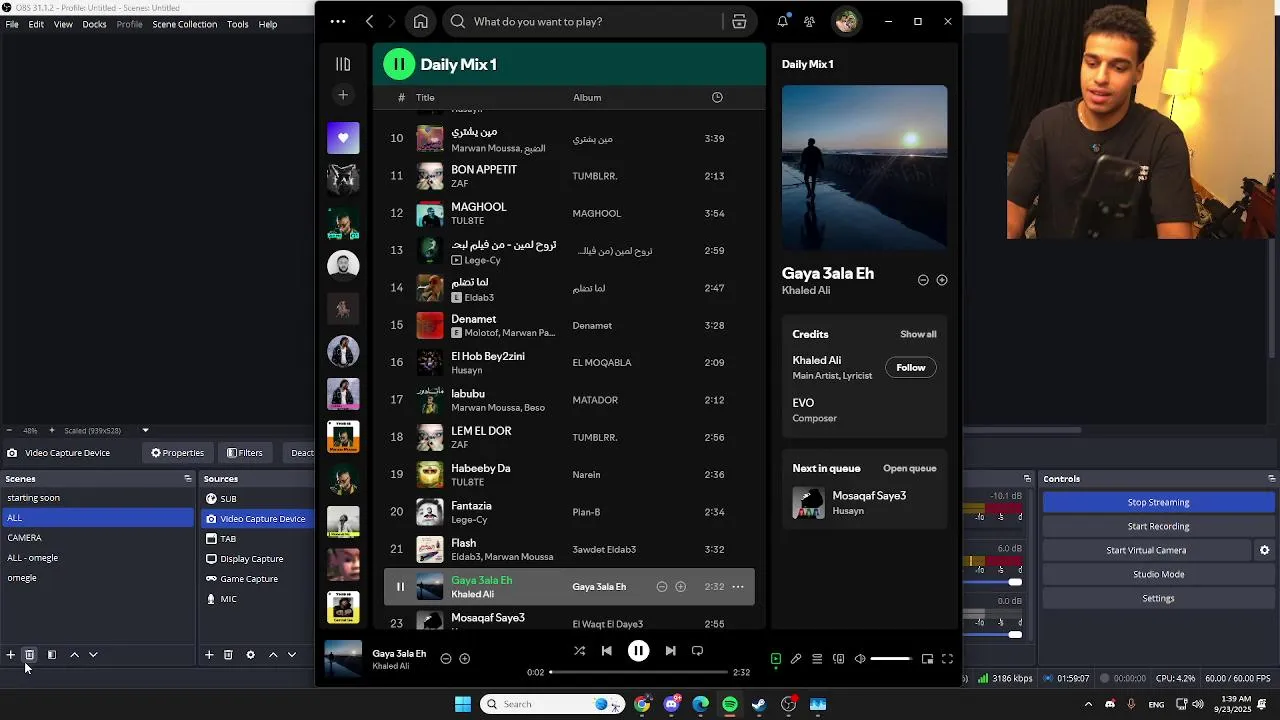Open Spotify notifications bell
Image resolution: width=1280 pixels, height=720 pixels.
point(783,21)
